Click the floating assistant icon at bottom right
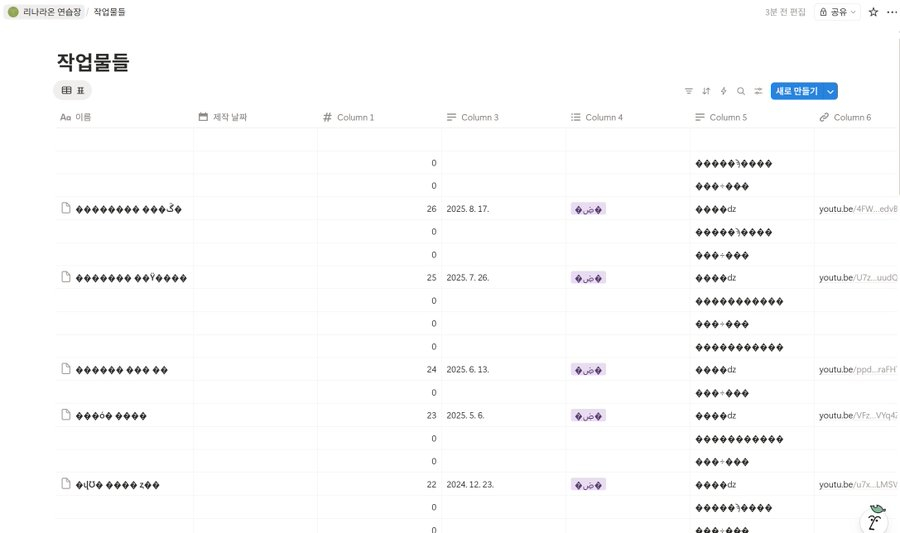The image size is (900, 533). pyautogui.click(x=875, y=517)
